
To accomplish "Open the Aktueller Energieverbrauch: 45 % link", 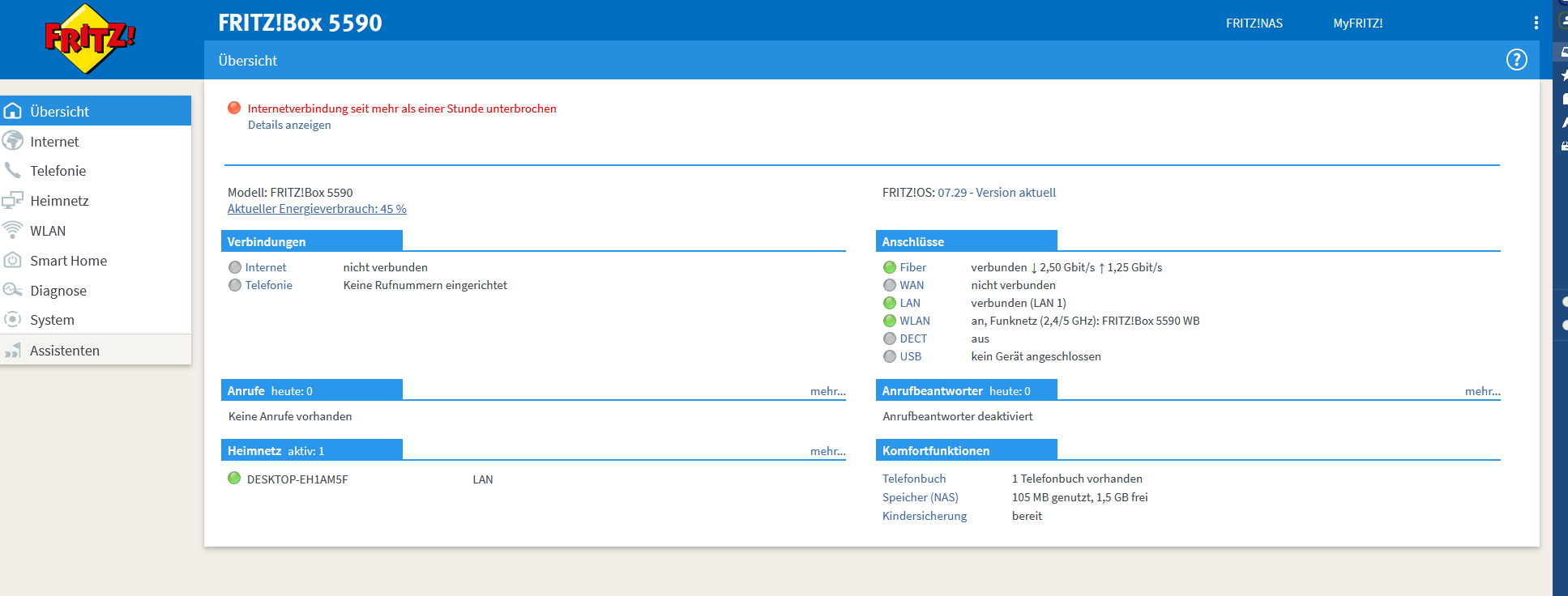I will click(317, 209).
